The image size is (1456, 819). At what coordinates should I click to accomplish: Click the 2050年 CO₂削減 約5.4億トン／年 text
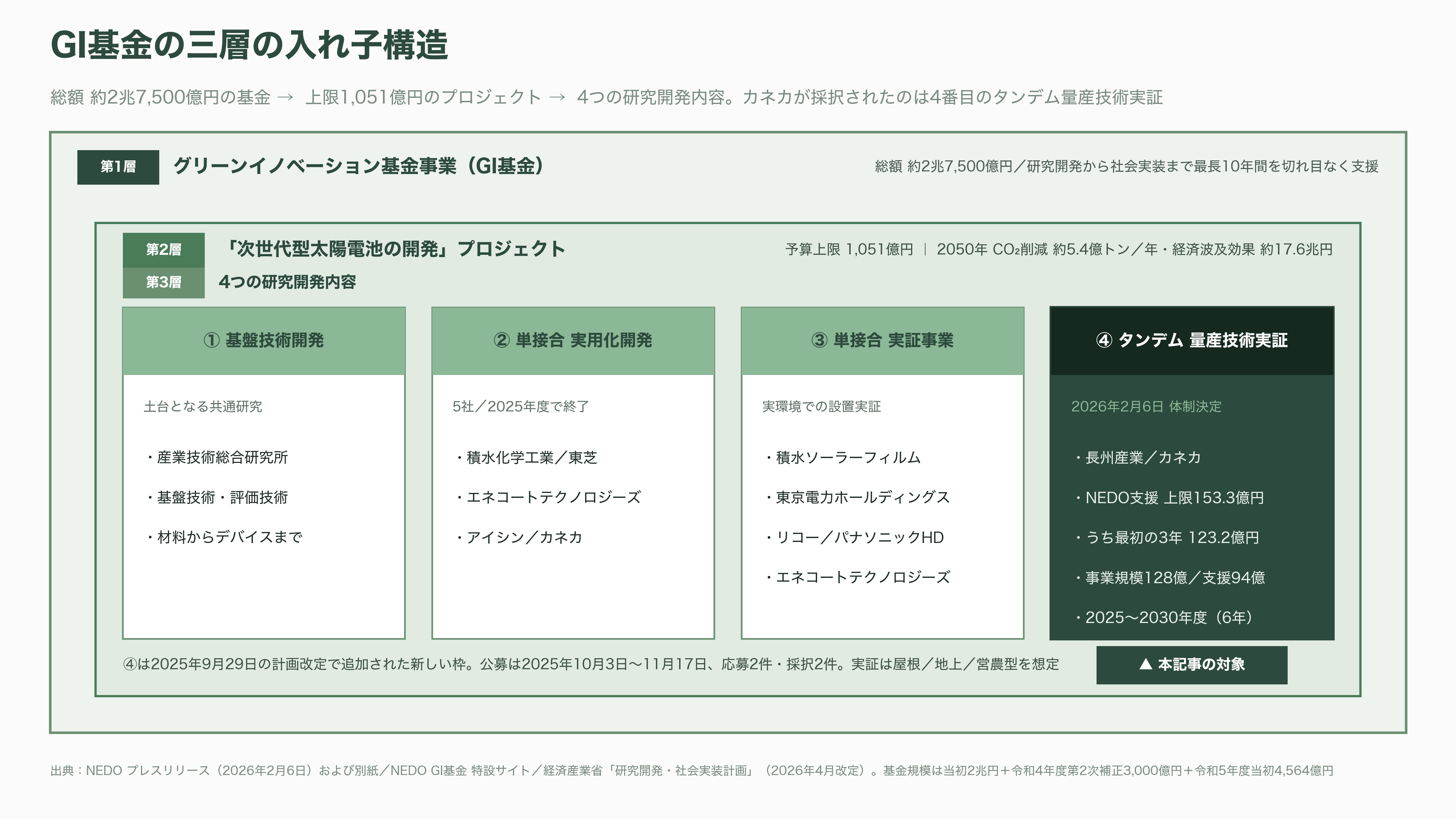[x=1047, y=249]
